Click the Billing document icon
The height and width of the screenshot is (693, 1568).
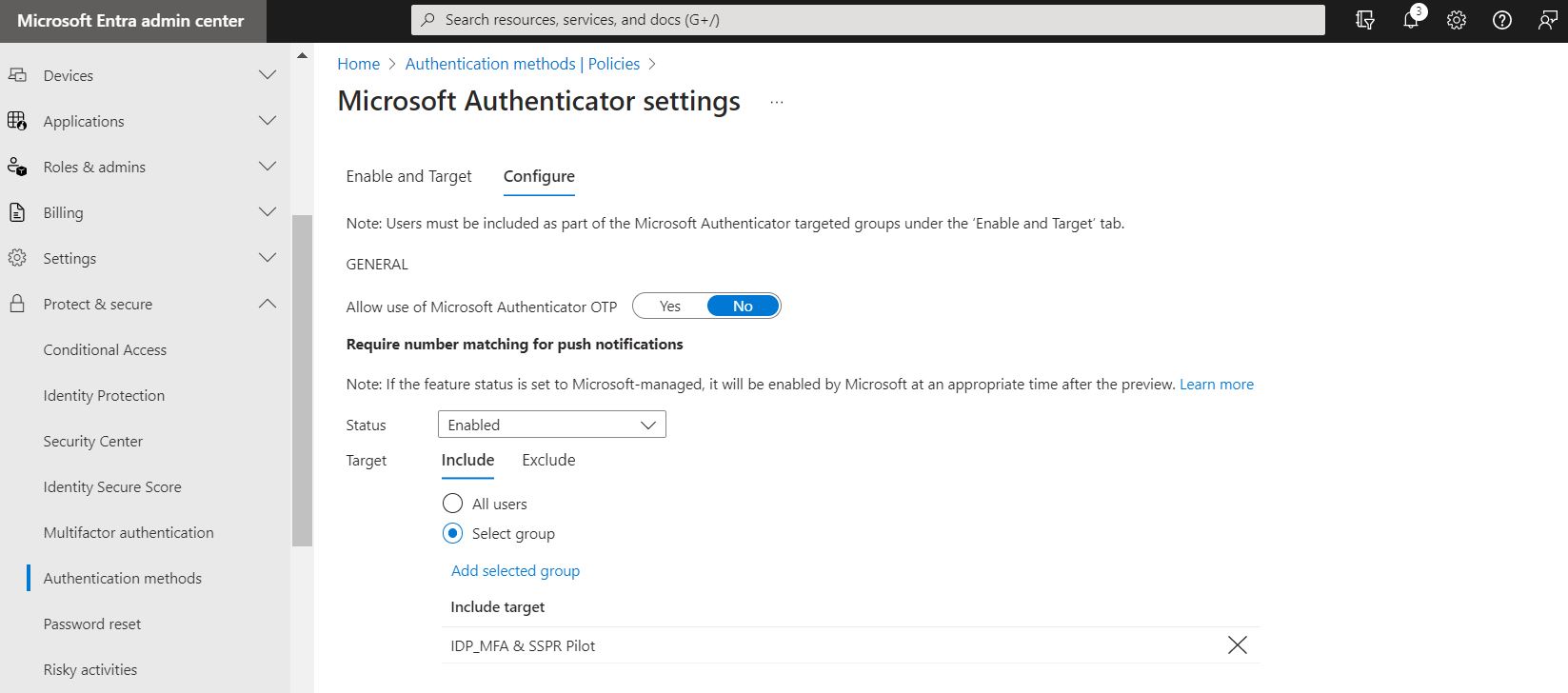click(x=17, y=212)
